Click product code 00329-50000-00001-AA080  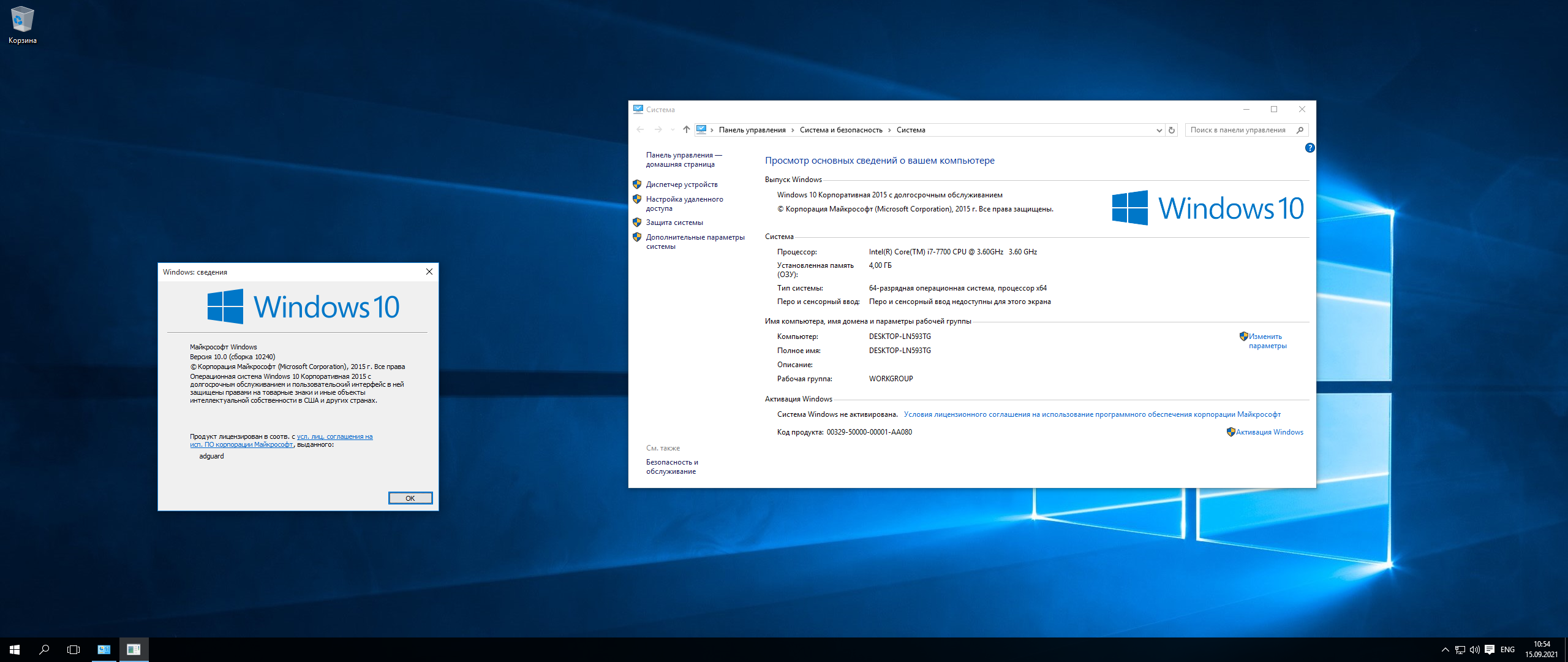tap(869, 432)
